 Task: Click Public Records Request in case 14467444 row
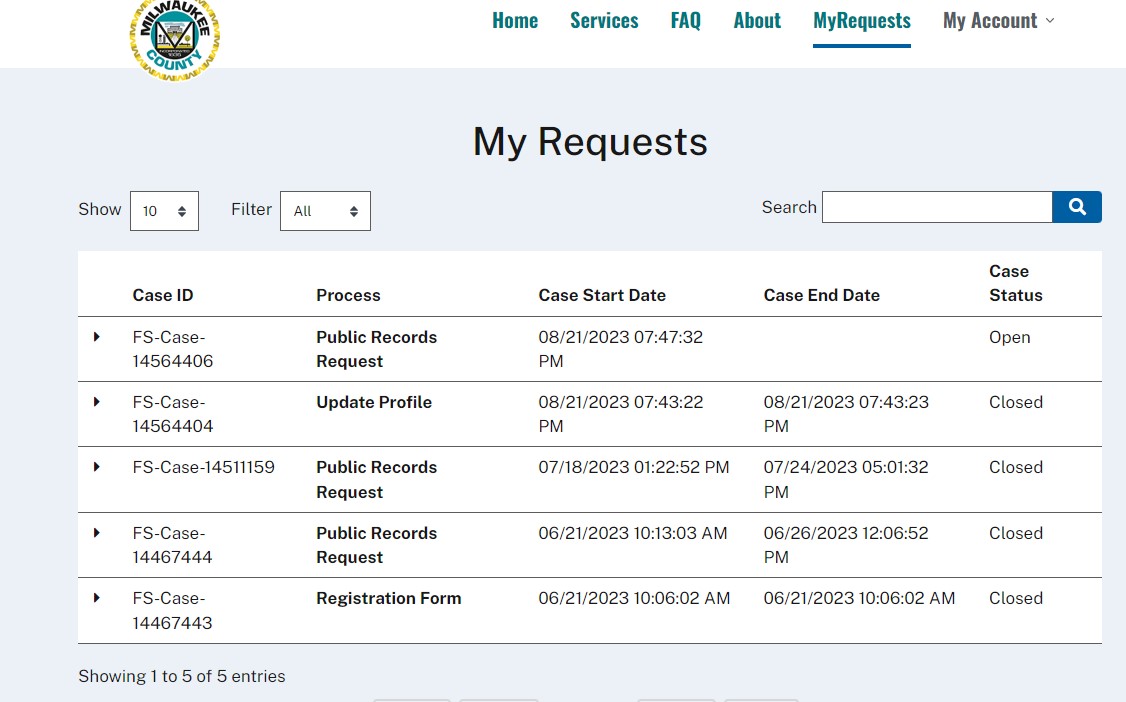coord(376,545)
